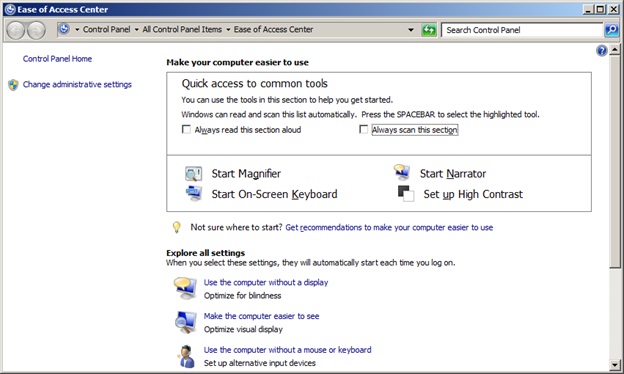This screenshot has height=374, width=624.
Task: Click the search magnifier icon
Action: point(611,30)
